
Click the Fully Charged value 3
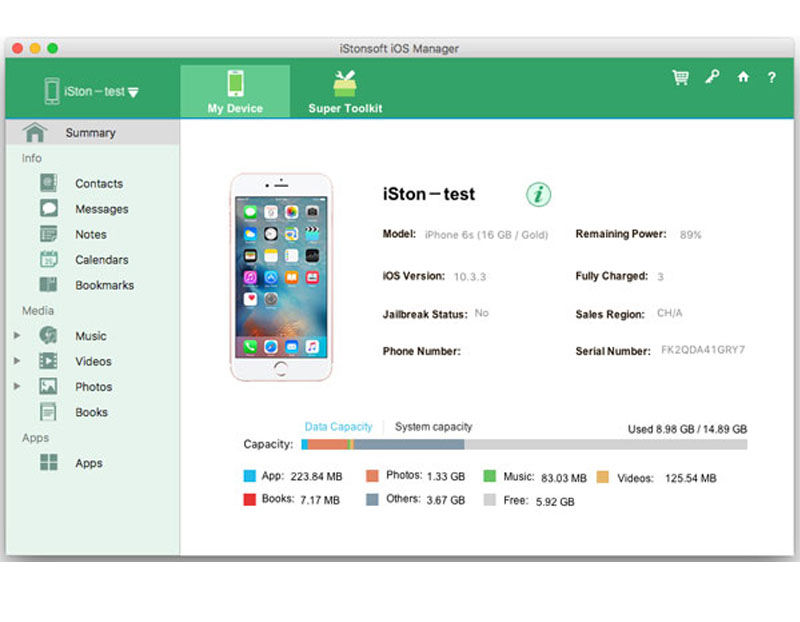[x=660, y=277]
